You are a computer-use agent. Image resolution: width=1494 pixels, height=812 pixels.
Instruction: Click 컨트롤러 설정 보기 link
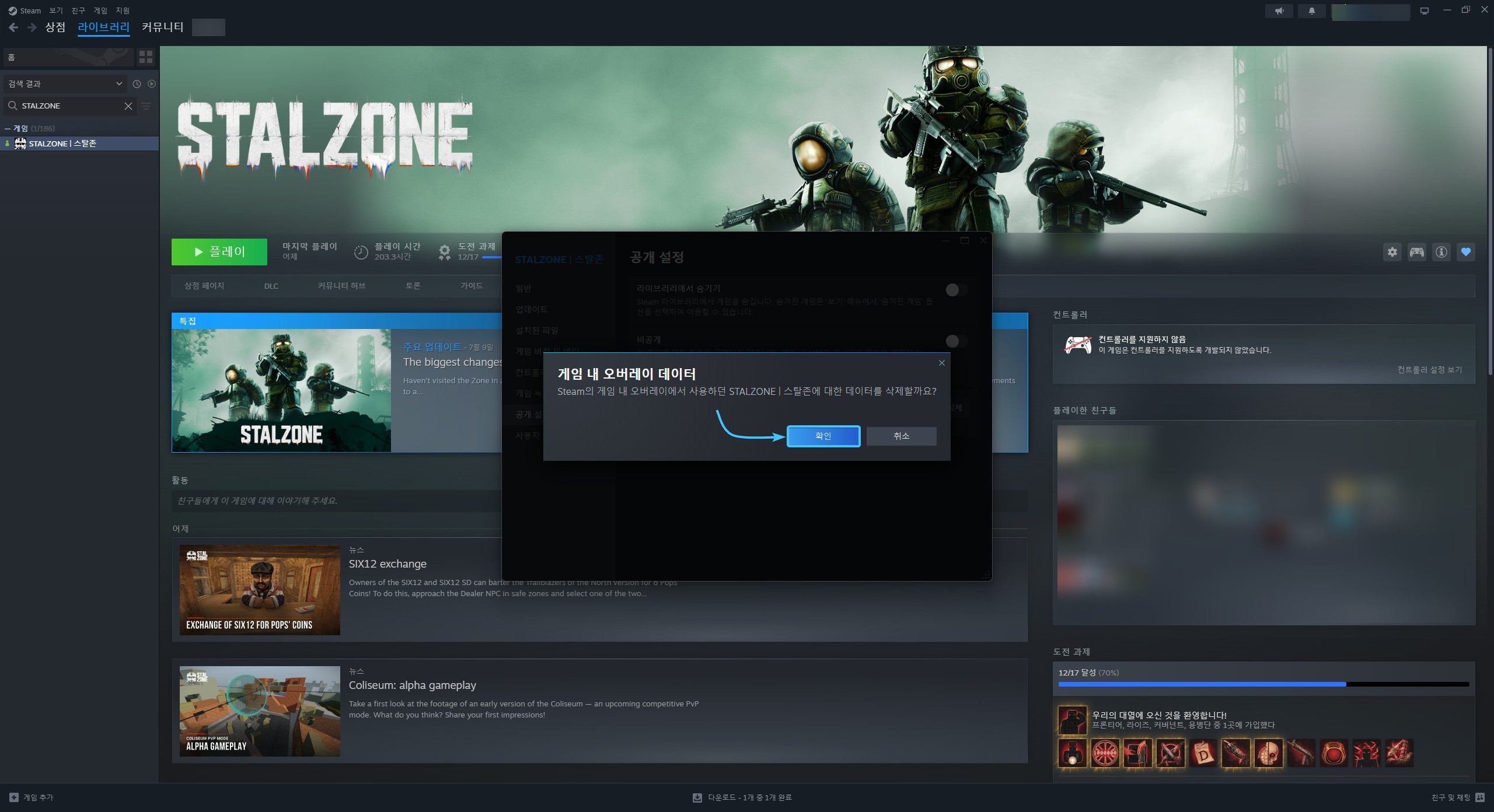pyautogui.click(x=1429, y=370)
